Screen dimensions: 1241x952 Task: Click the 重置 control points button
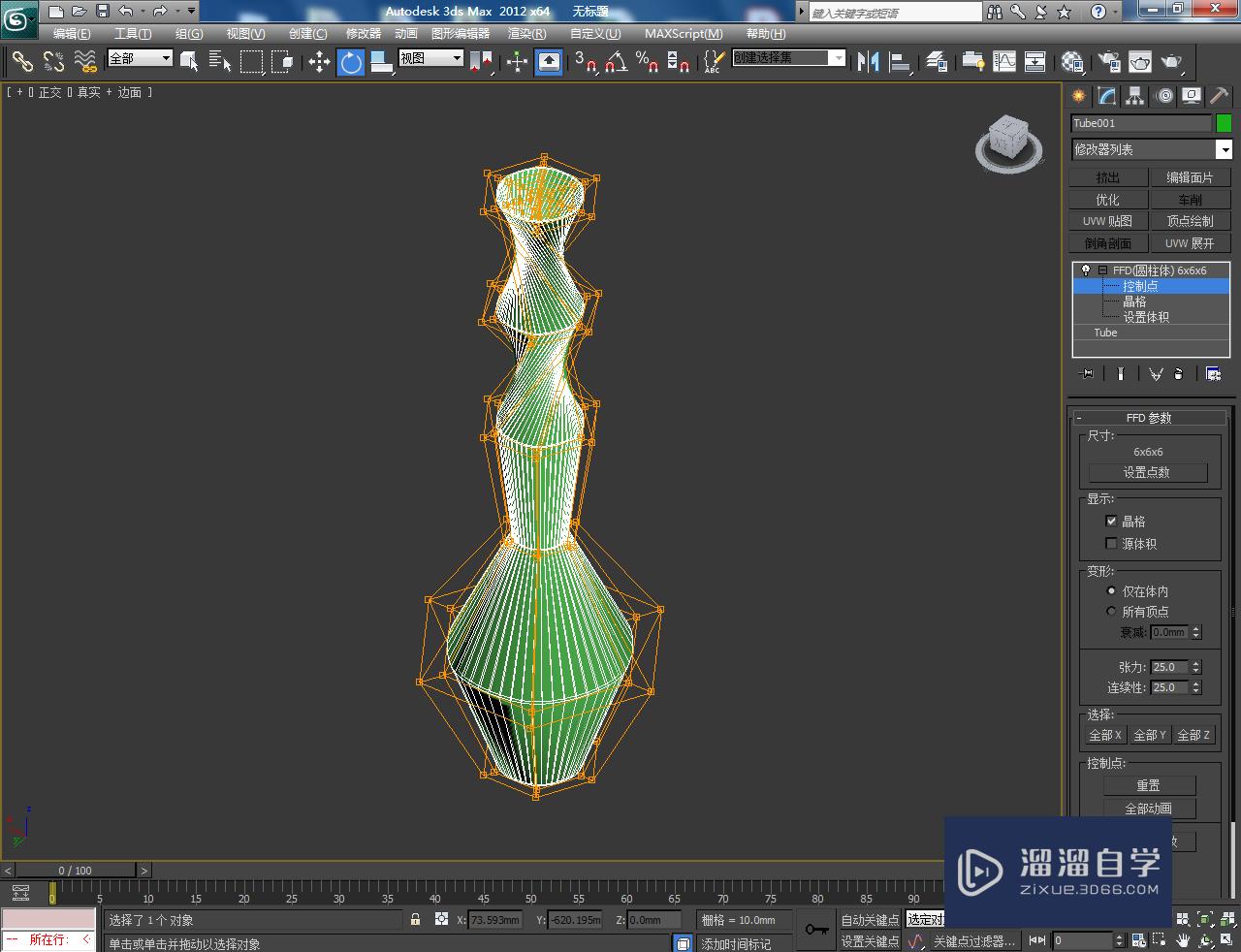pos(1149,786)
